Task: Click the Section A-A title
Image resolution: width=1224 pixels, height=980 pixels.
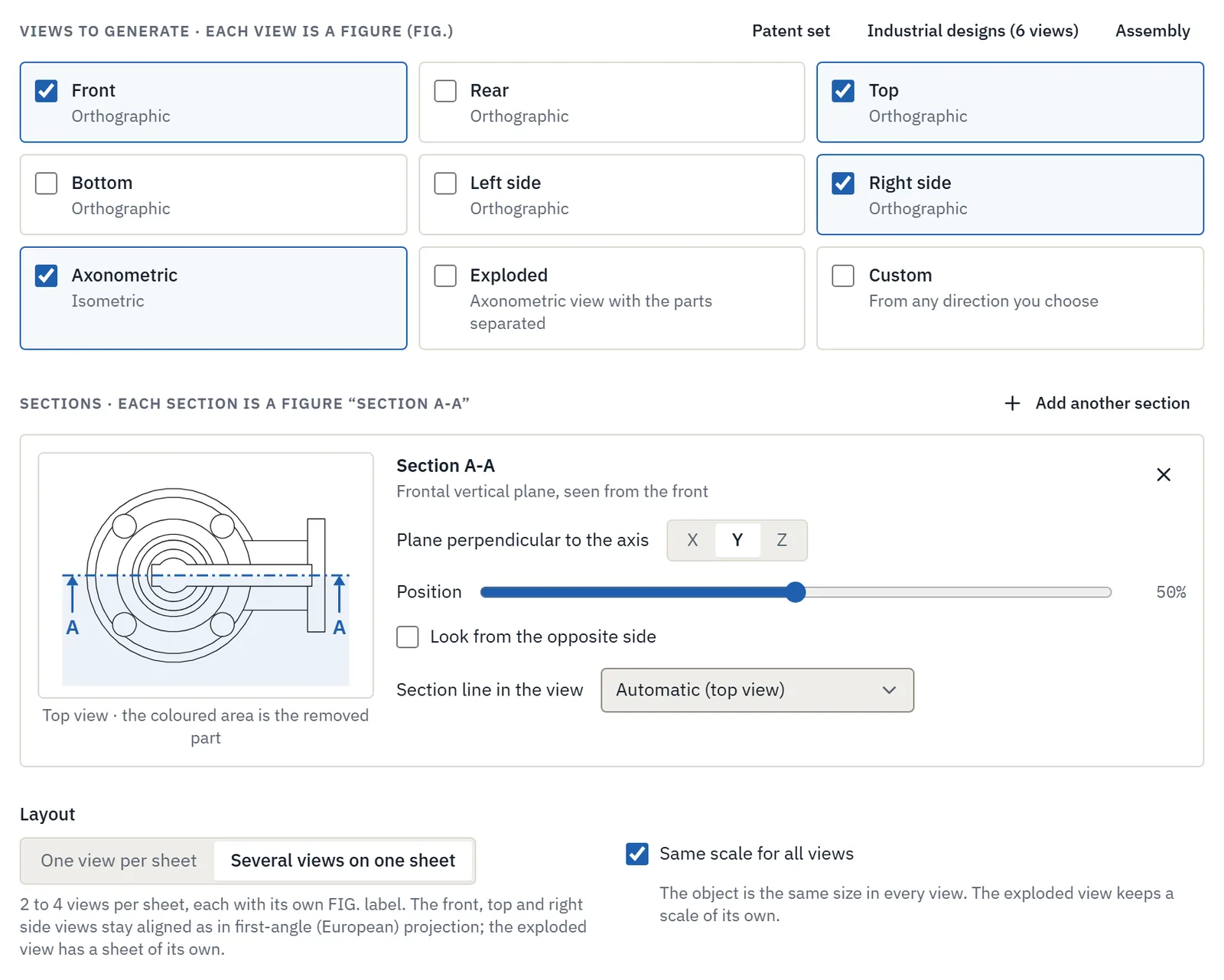Action: click(x=445, y=466)
